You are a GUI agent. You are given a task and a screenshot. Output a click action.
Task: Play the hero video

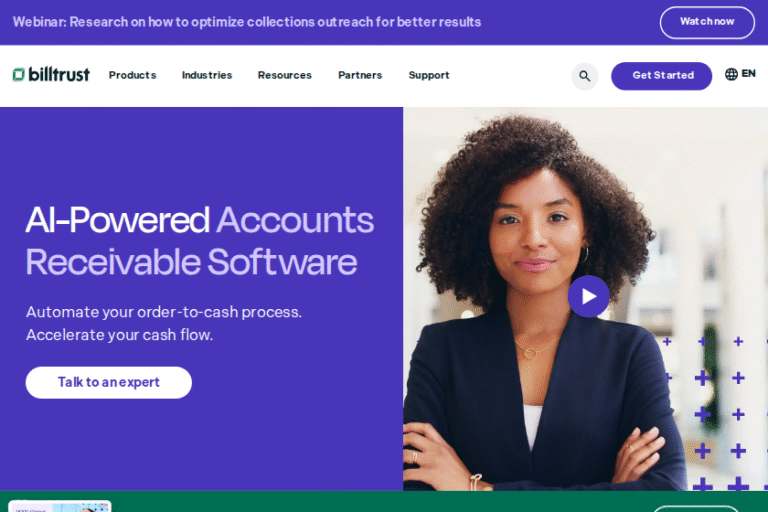click(x=589, y=296)
